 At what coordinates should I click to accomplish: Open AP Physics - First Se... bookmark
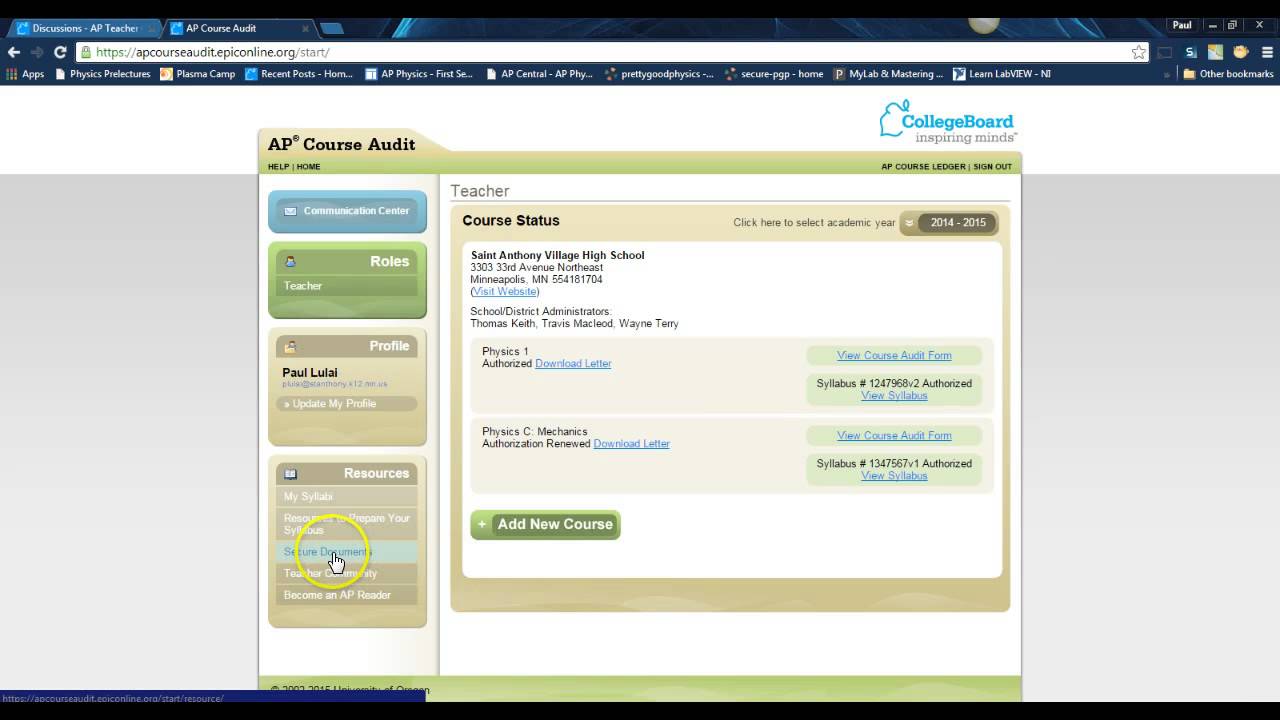[x=419, y=74]
